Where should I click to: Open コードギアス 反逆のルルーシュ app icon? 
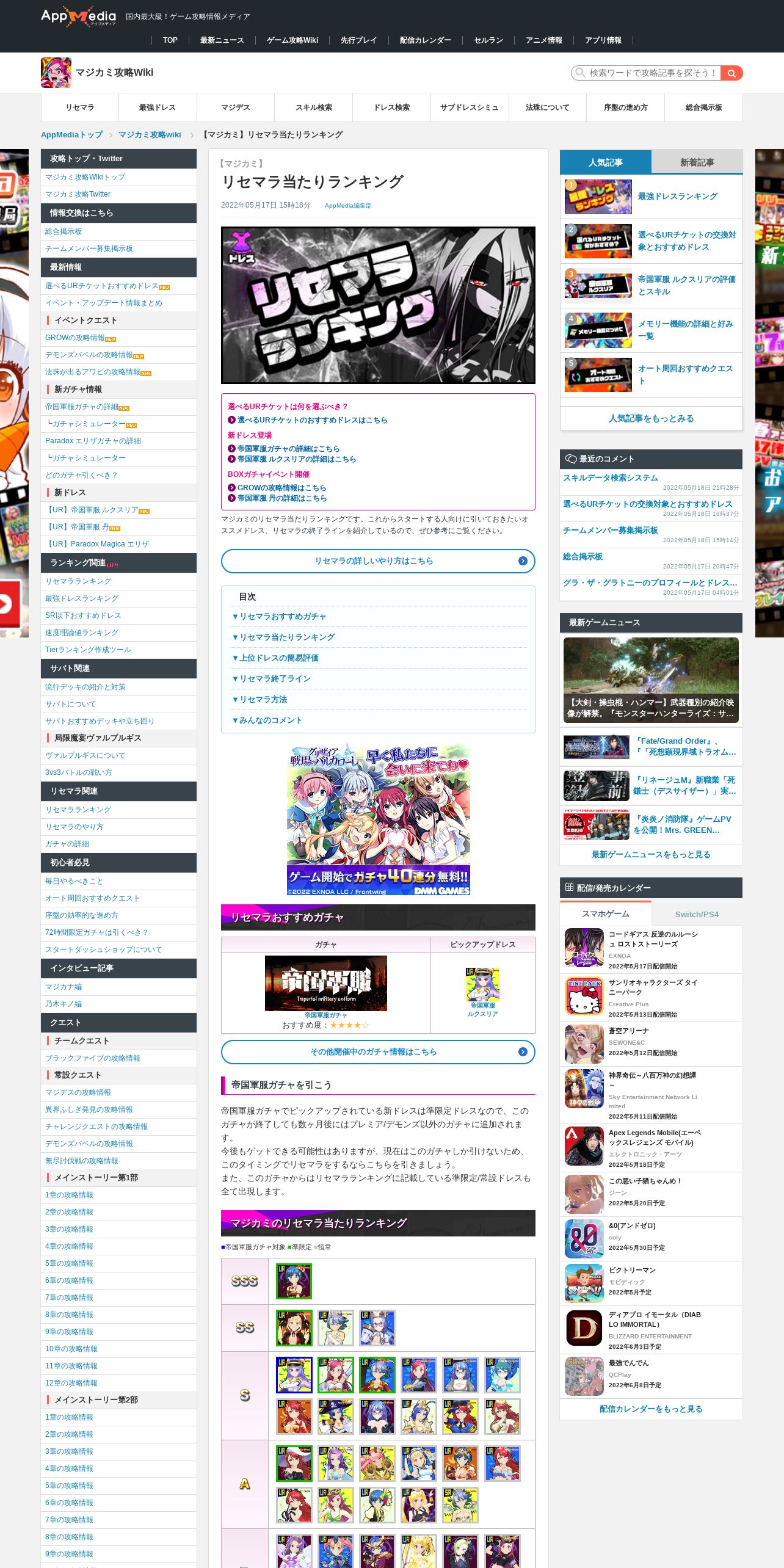click(584, 948)
